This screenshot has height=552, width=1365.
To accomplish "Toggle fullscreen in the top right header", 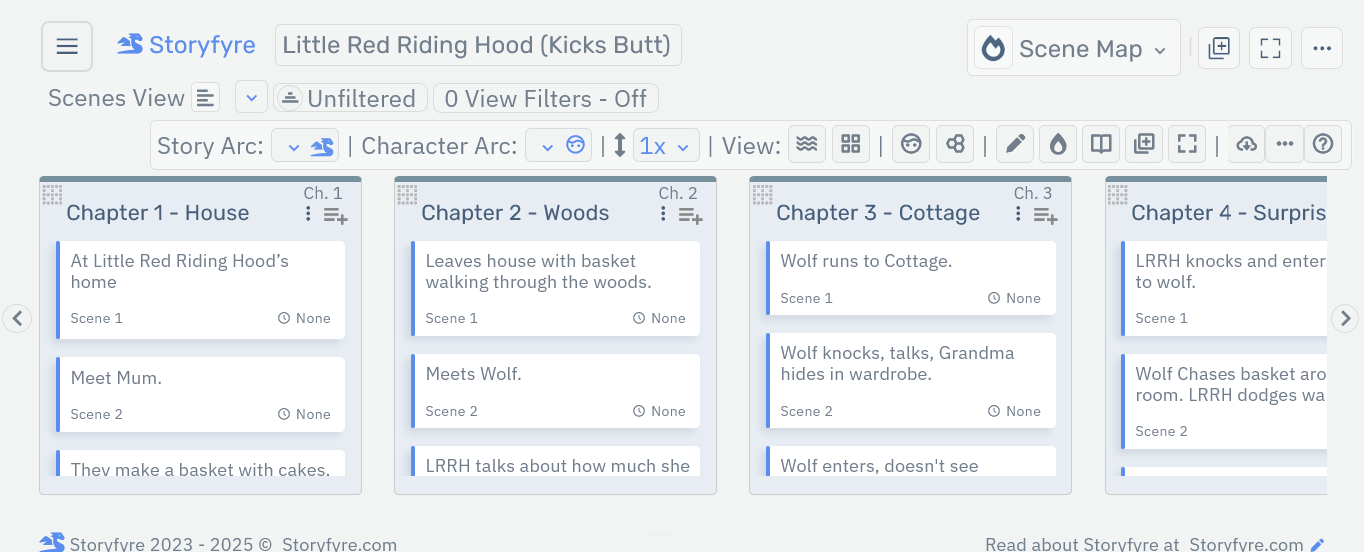I will 1270,48.
